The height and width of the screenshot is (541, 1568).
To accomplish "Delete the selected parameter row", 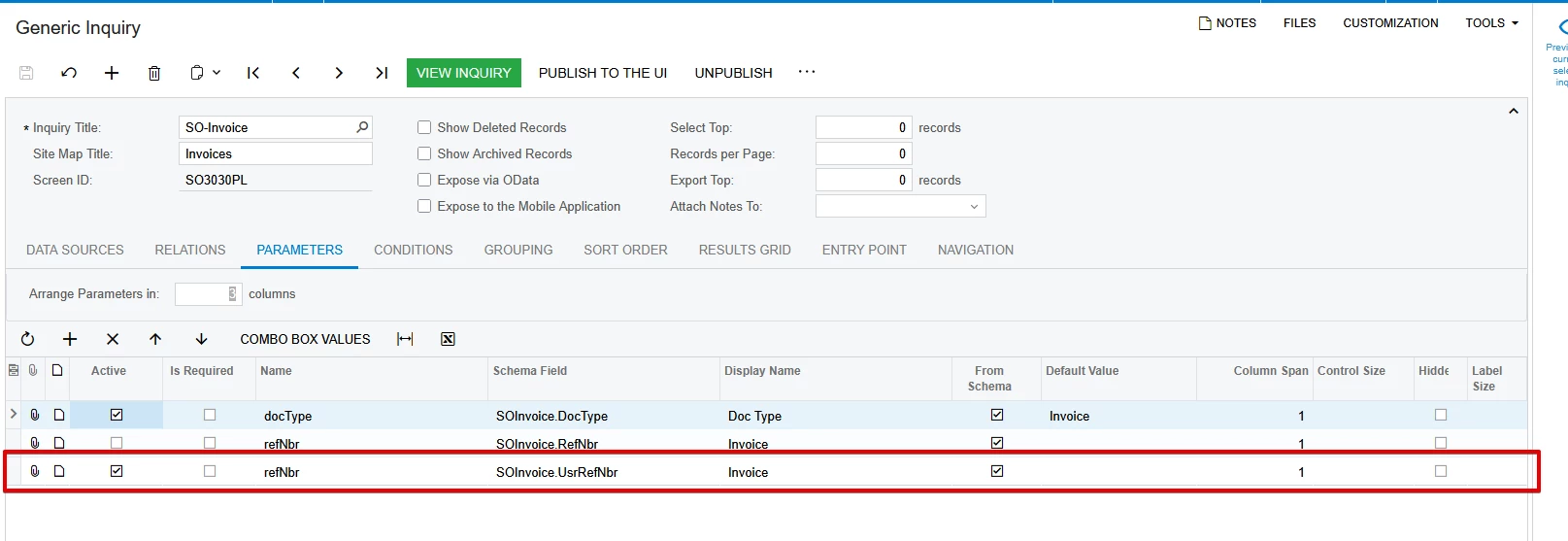I will click(113, 339).
